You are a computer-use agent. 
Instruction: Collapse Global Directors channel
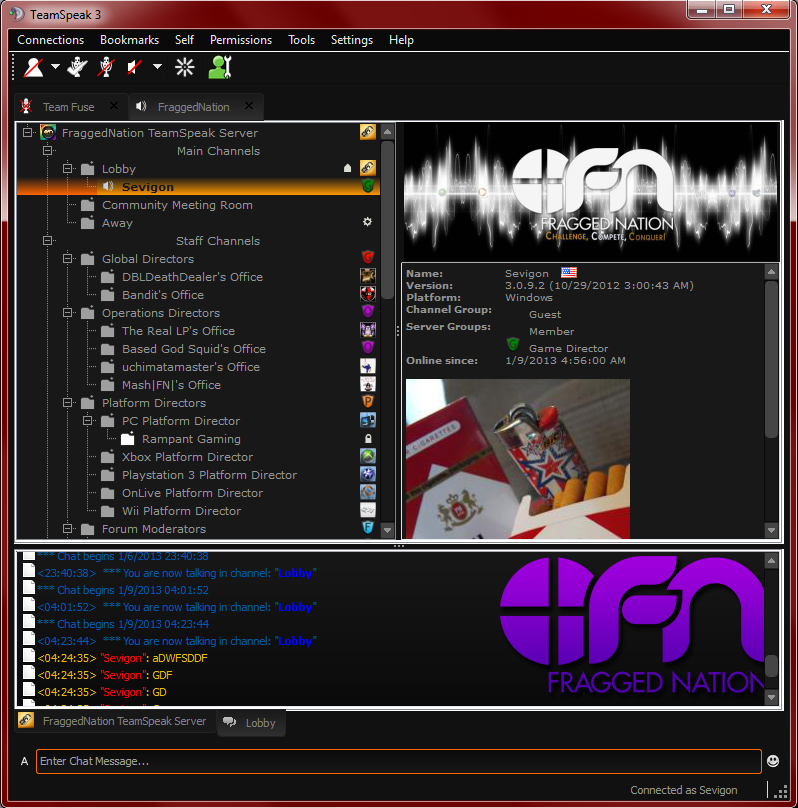67,259
